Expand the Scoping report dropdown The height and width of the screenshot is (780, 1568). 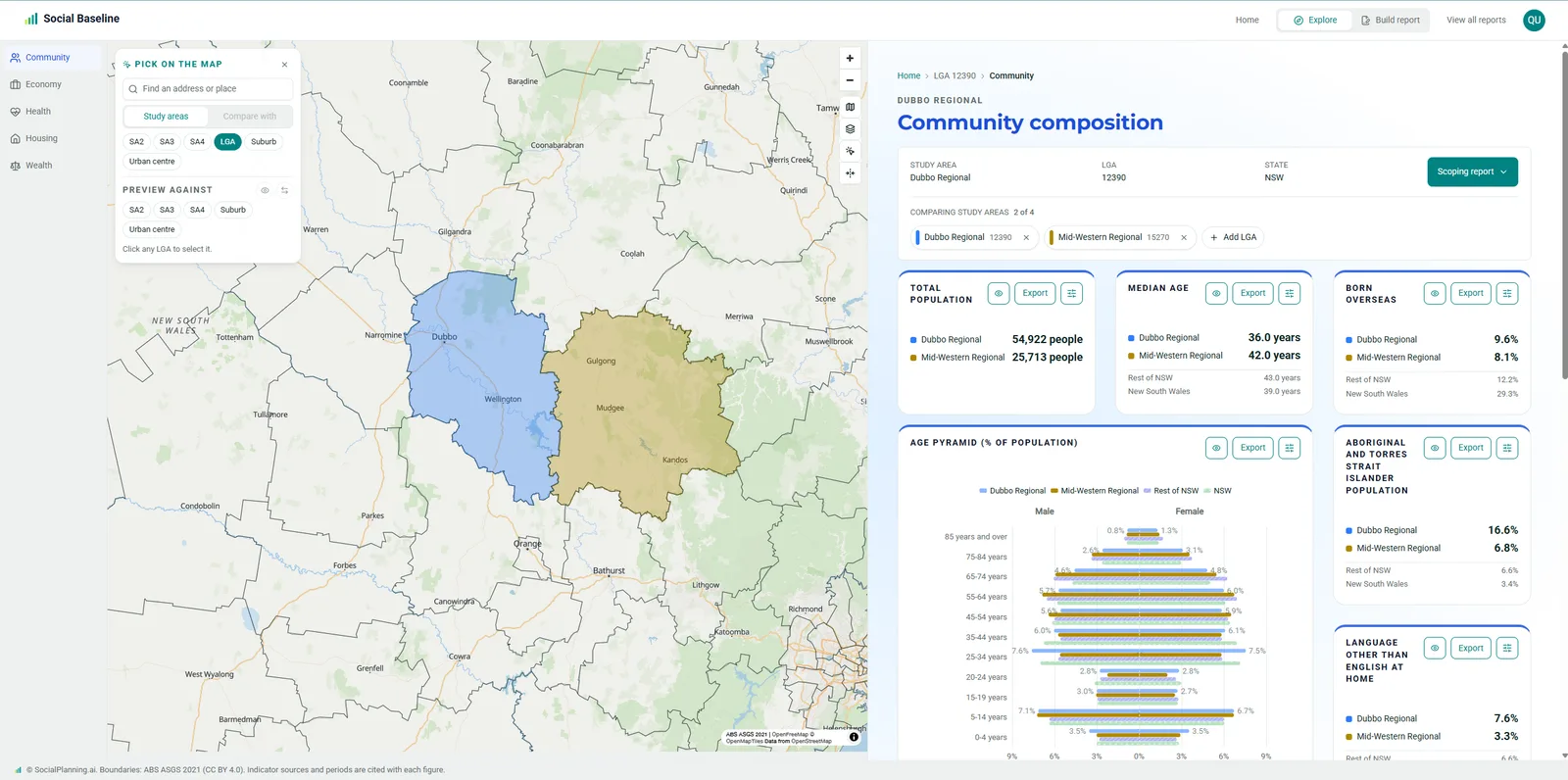(1472, 171)
